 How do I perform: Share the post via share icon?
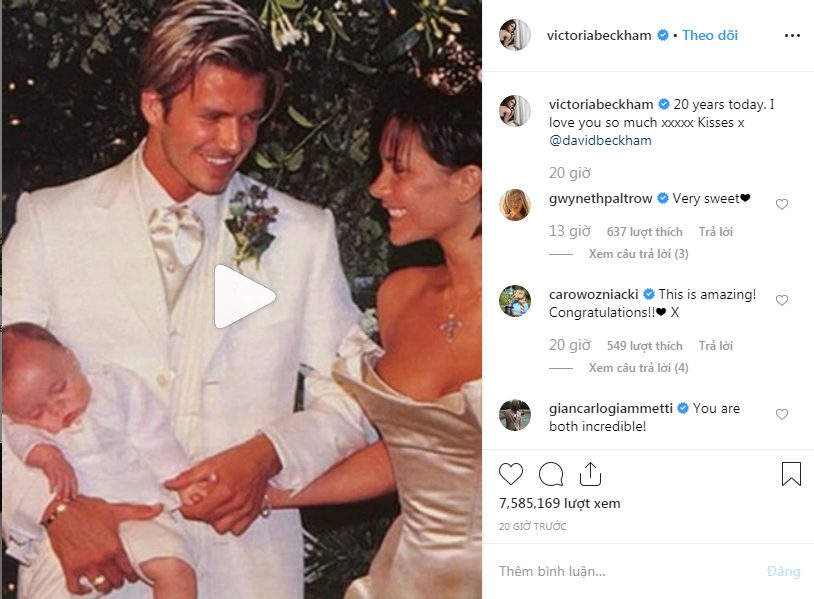[x=590, y=473]
